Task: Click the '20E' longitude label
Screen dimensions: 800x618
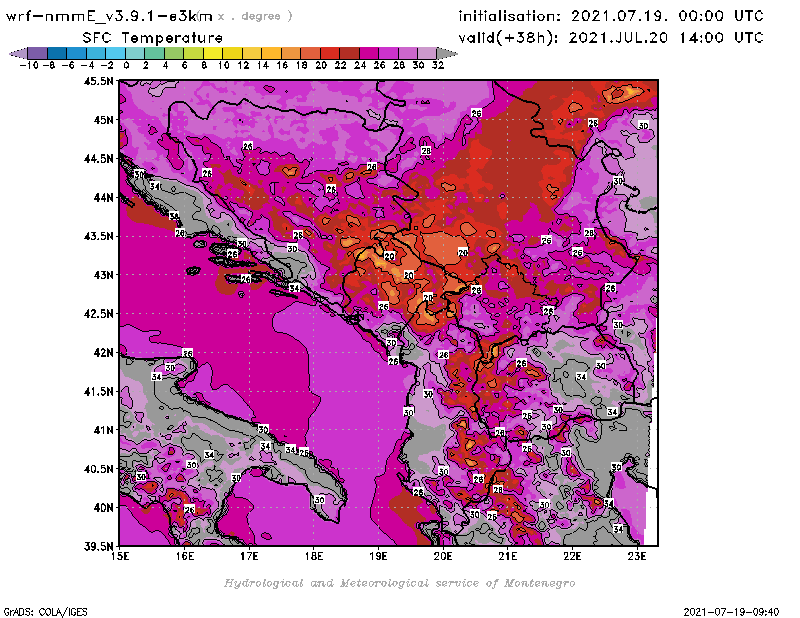Action: coord(443,556)
